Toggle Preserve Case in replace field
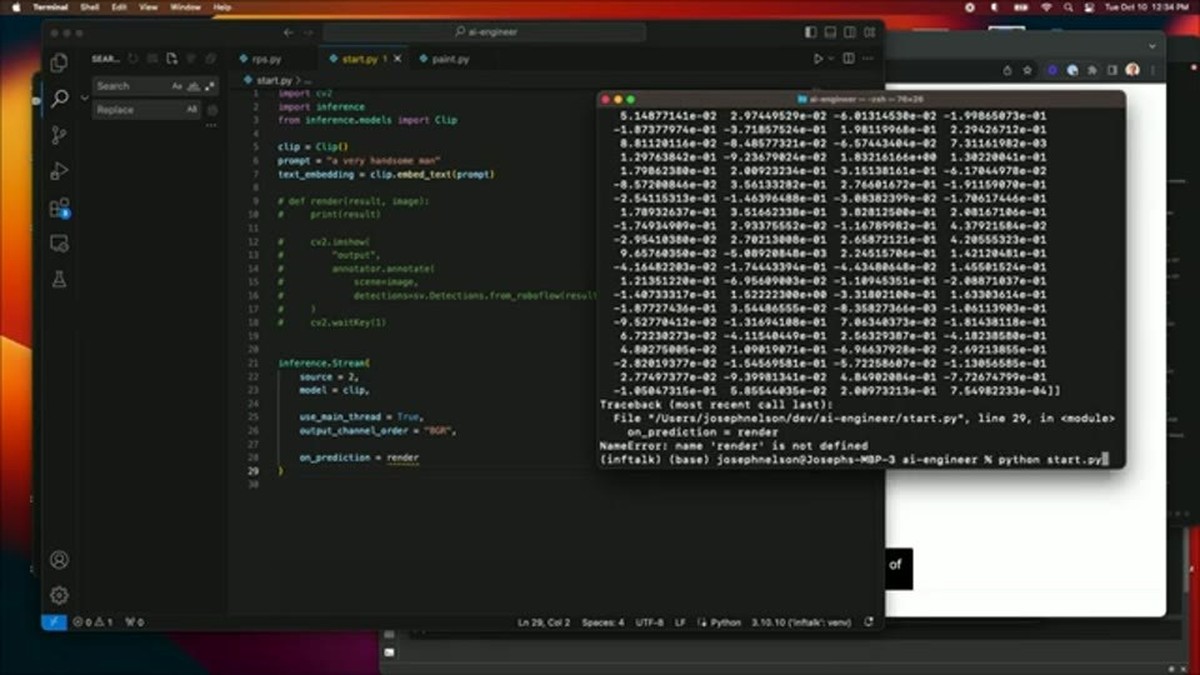 [x=192, y=110]
